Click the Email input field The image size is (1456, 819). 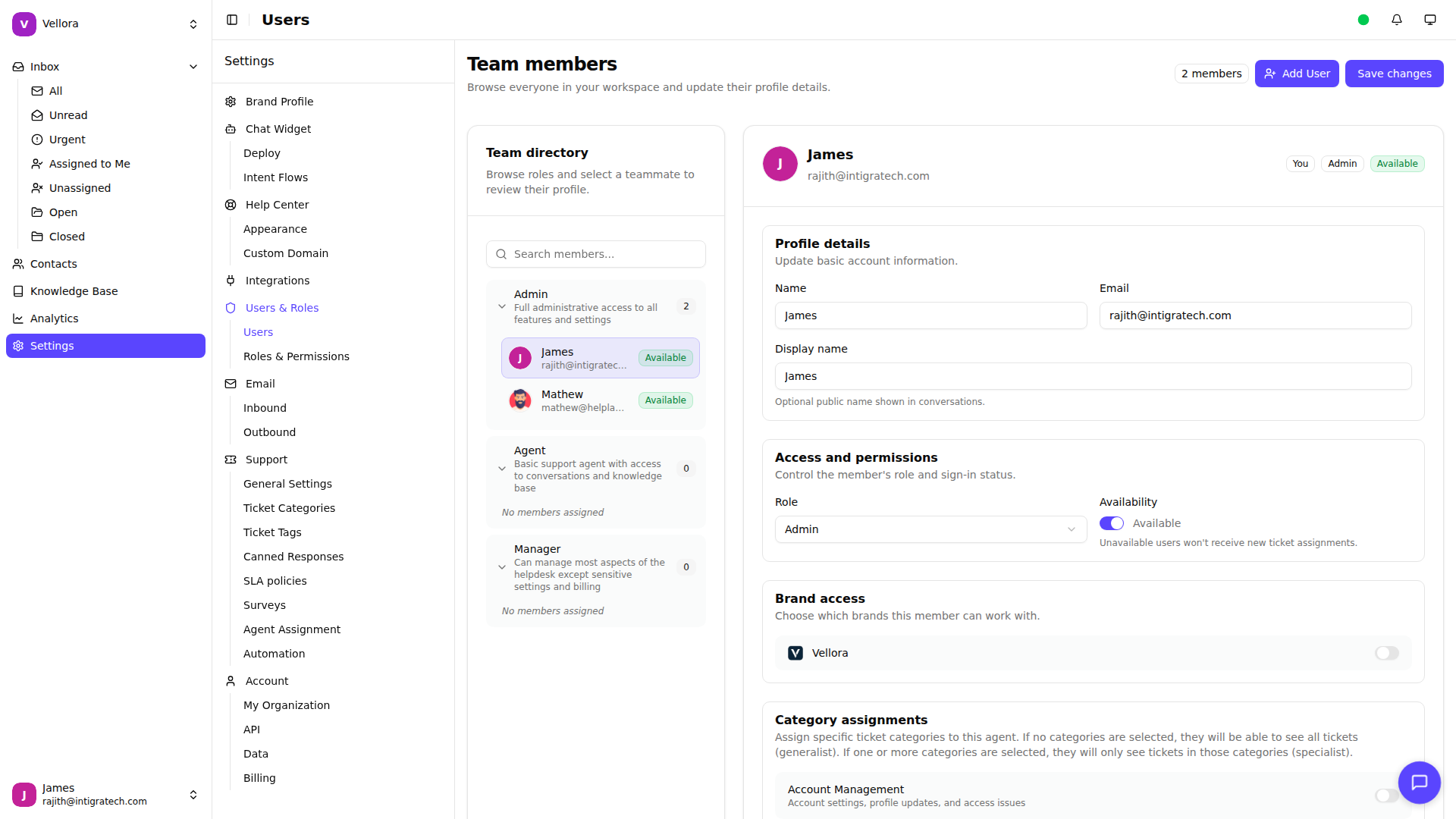pos(1255,315)
